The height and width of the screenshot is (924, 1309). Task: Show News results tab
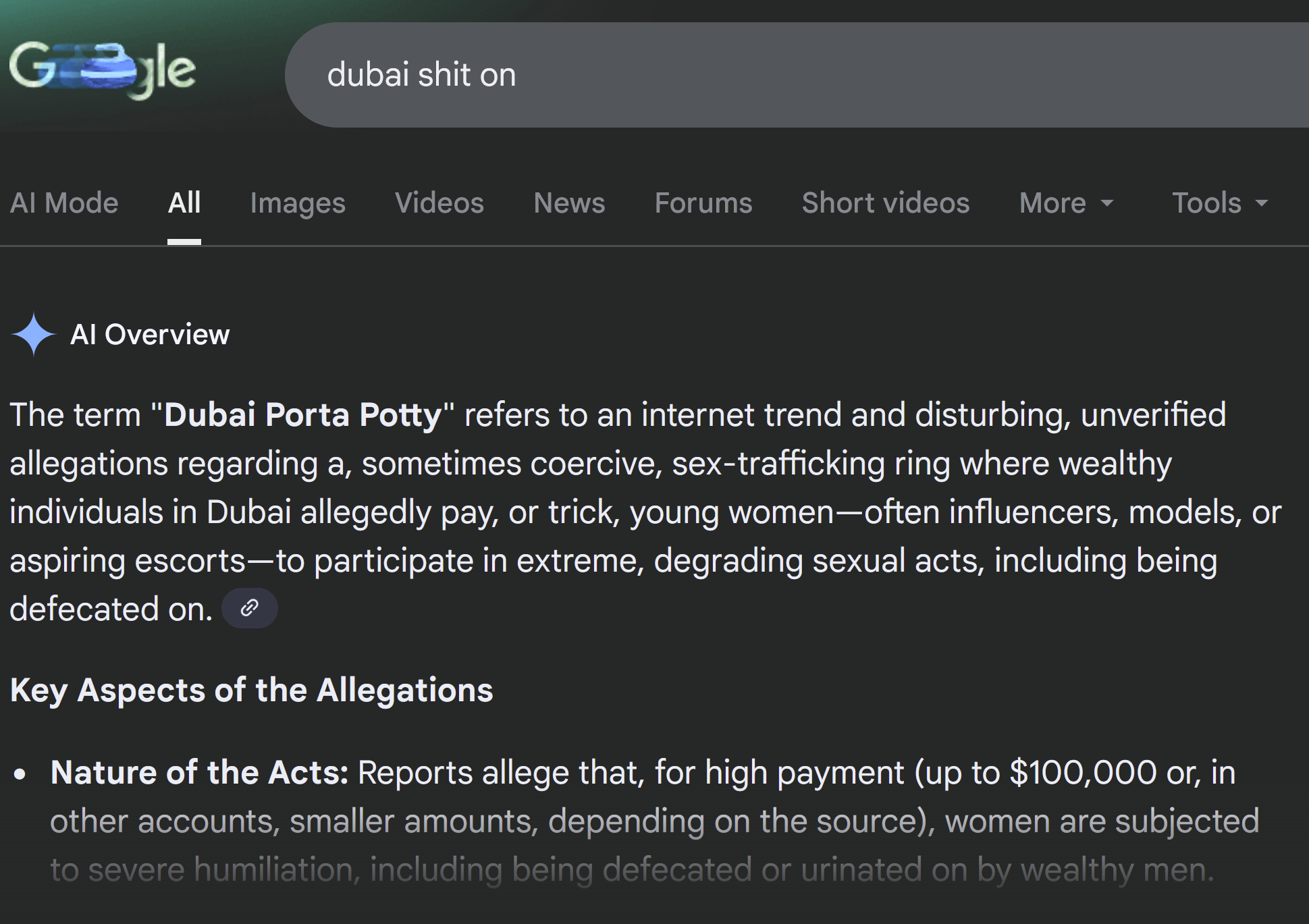pos(569,203)
